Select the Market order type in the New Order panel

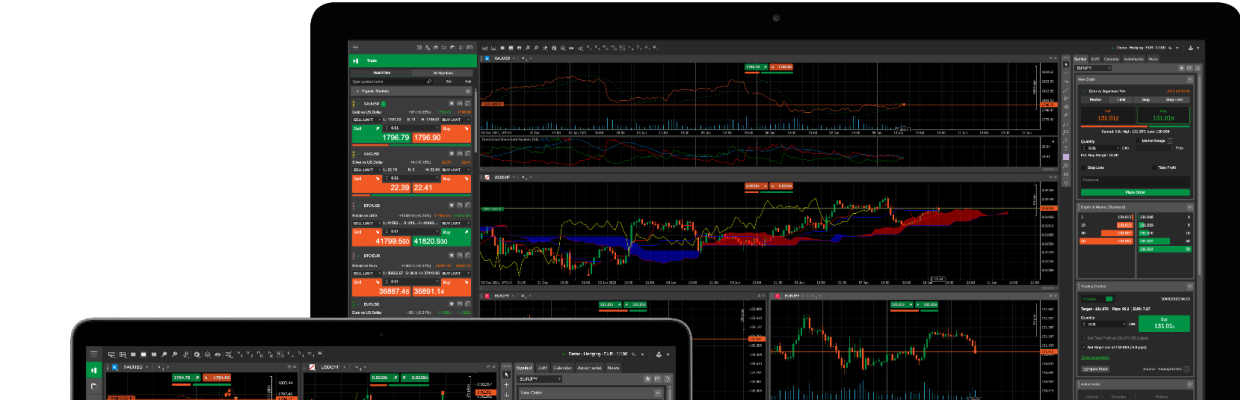coord(1095,100)
